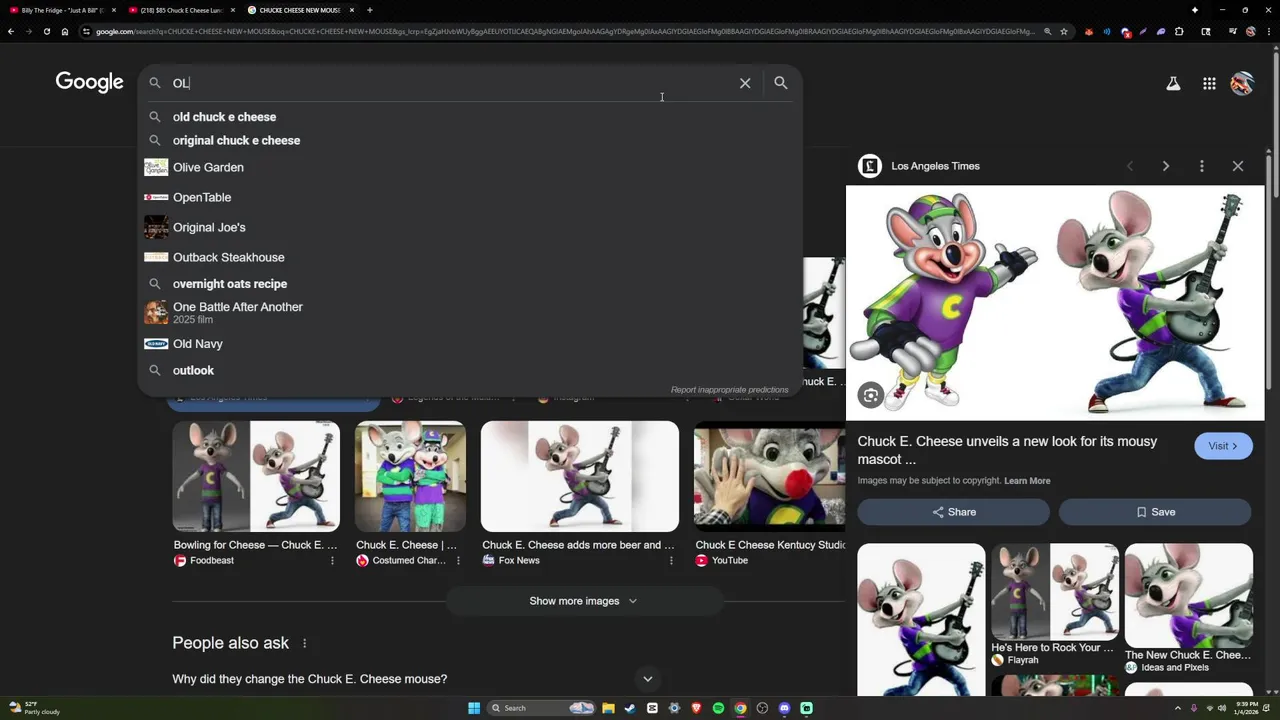Image resolution: width=1280 pixels, height=720 pixels.
Task: Open Discord from taskbar
Action: [784, 708]
